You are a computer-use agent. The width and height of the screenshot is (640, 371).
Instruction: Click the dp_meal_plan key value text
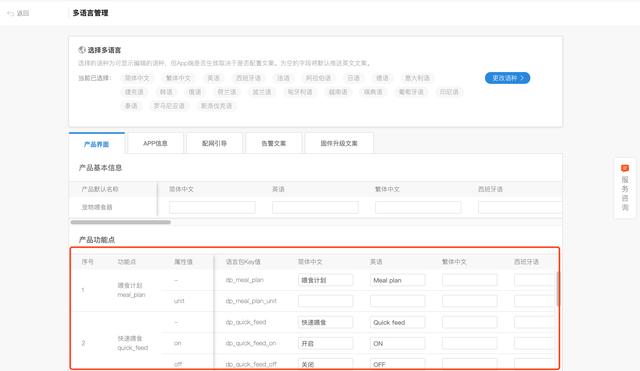pyautogui.click(x=244, y=280)
